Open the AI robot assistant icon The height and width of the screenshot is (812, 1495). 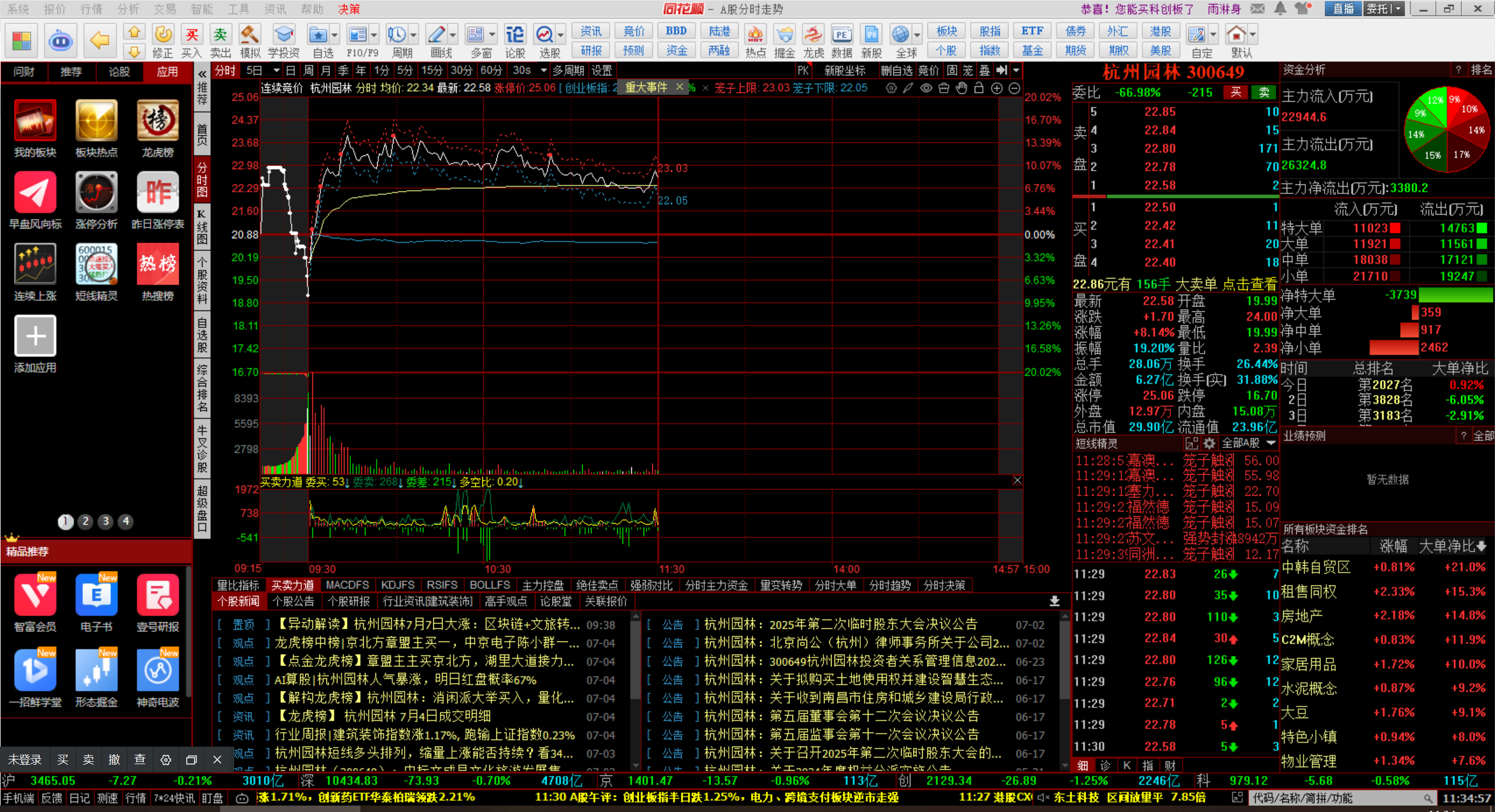[60, 41]
